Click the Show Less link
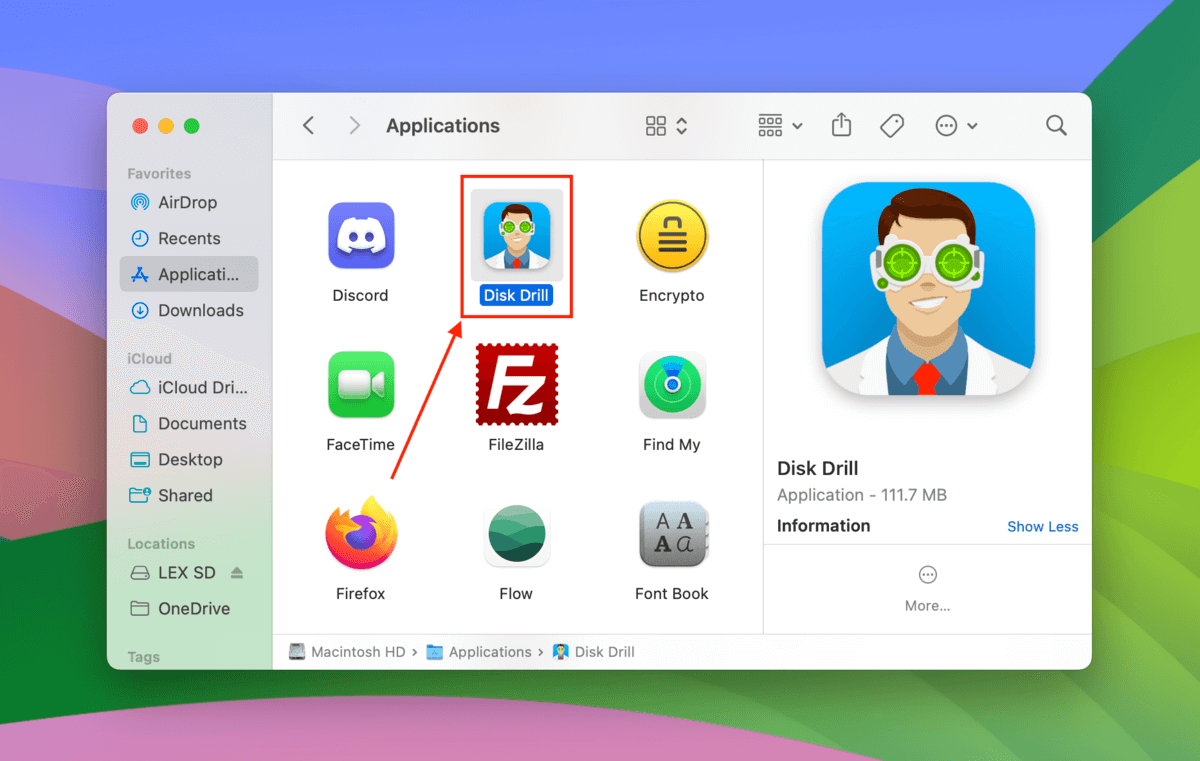 1042,526
